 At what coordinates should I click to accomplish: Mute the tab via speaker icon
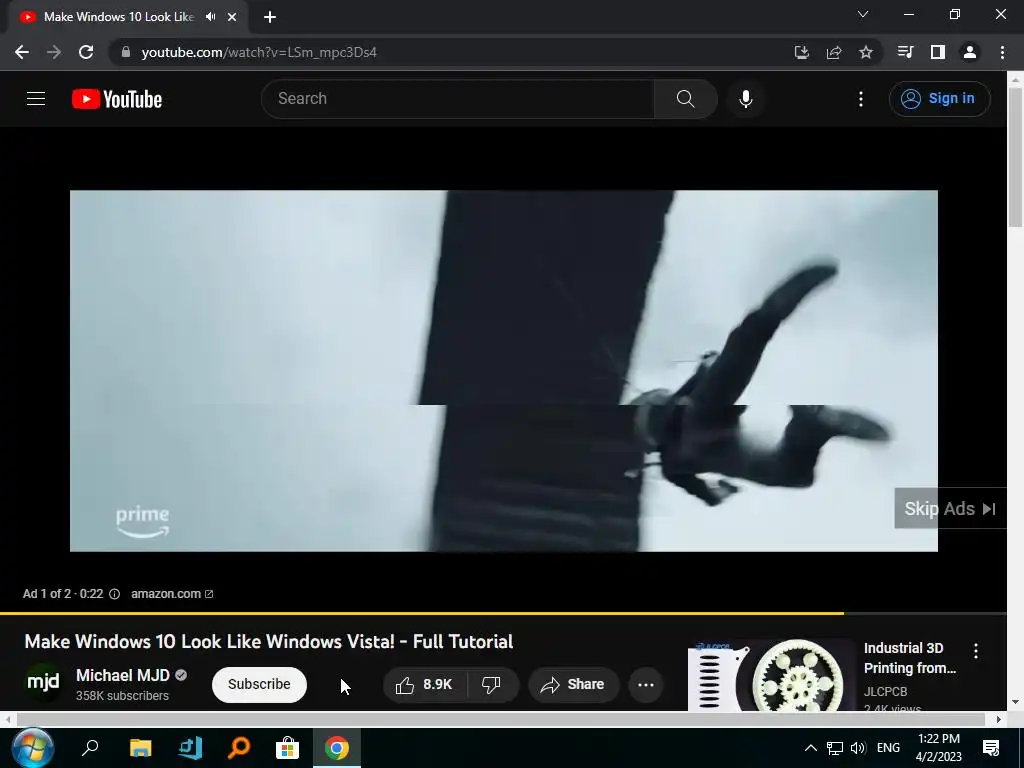coord(210,17)
